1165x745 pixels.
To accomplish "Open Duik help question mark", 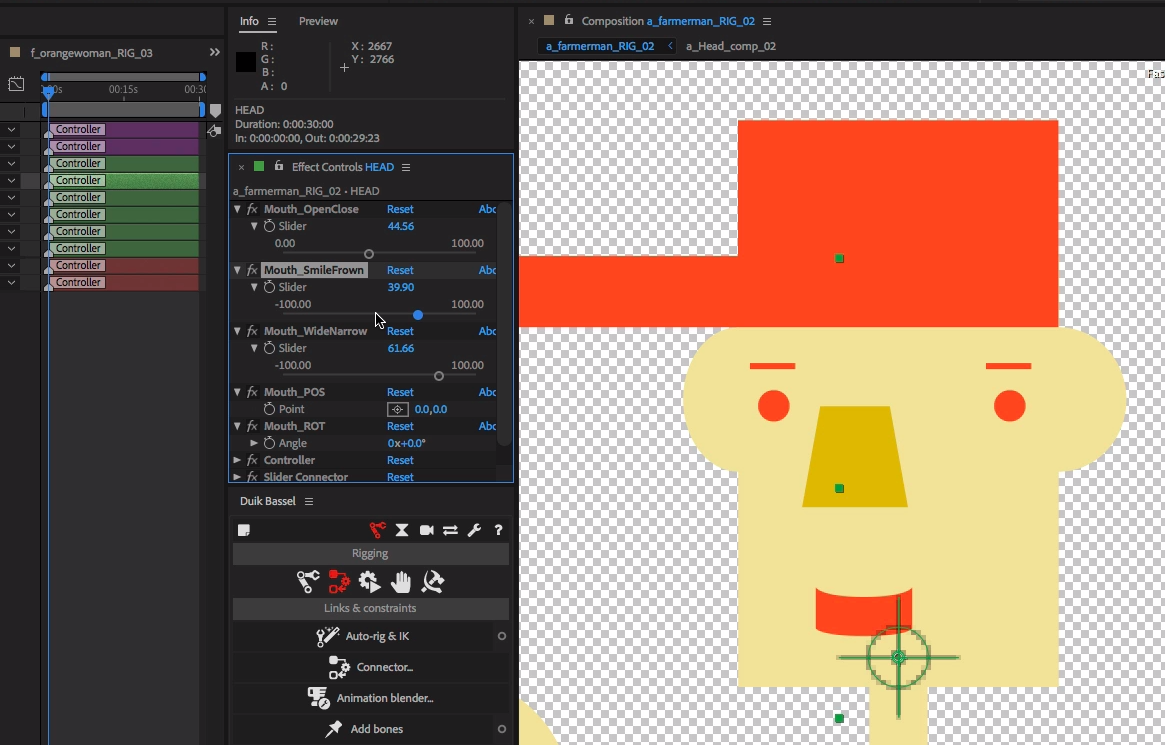I will 499,530.
